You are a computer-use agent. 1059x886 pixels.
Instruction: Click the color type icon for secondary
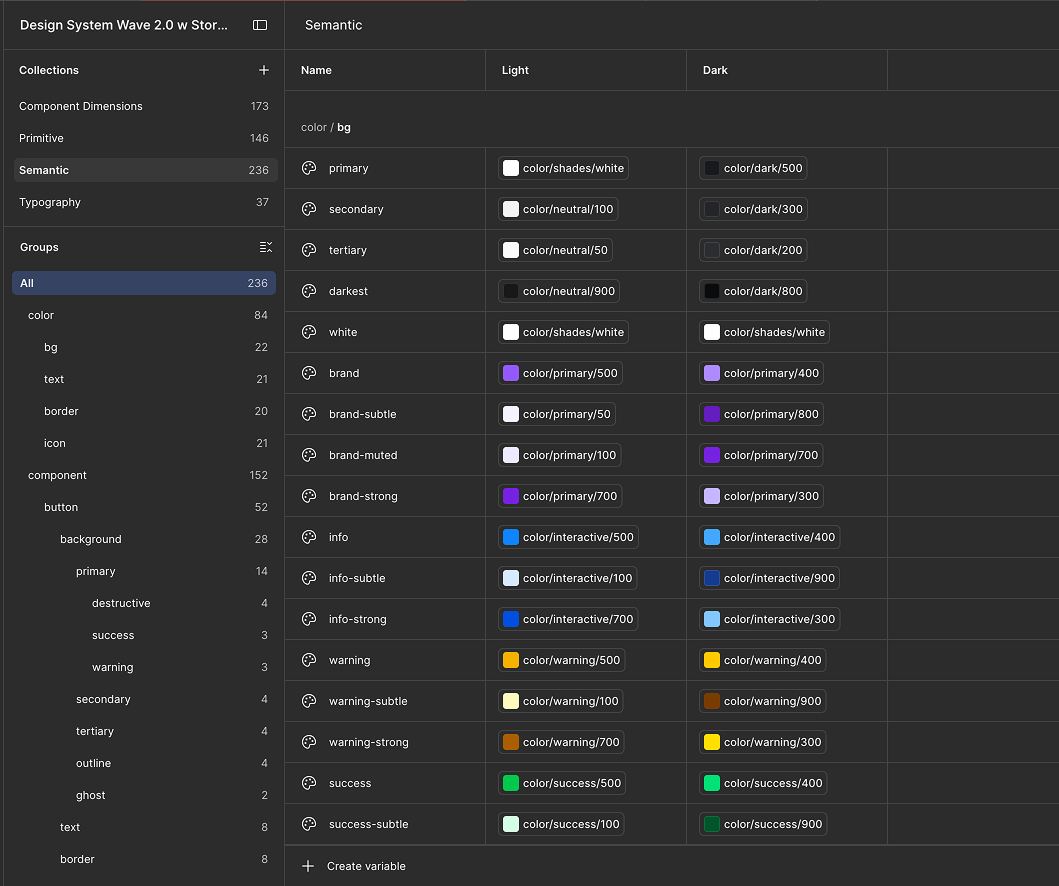pyautogui.click(x=309, y=209)
